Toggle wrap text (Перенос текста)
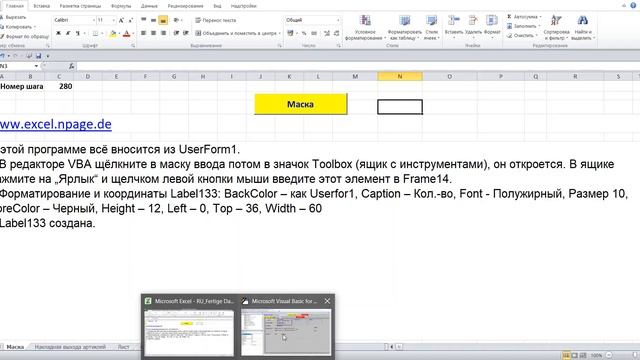The image size is (640, 360). [216, 20]
